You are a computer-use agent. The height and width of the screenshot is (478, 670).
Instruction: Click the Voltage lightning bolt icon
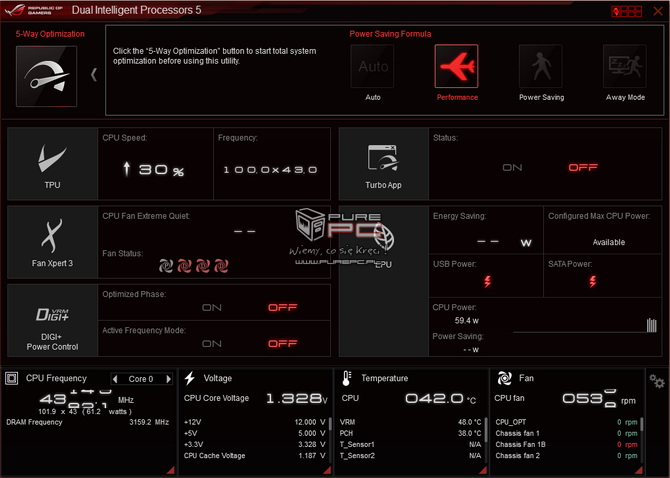tap(190, 378)
